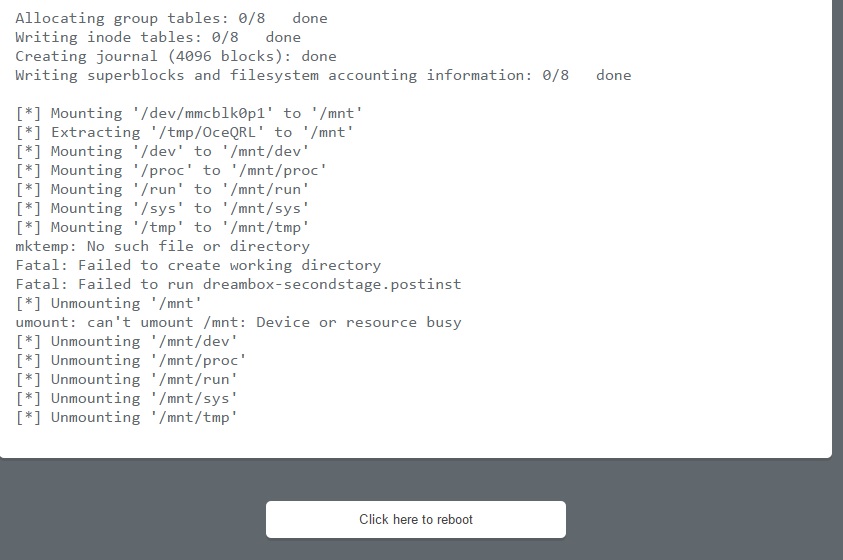Click the 'Allocating group tables' log line
The image size is (843, 560).
point(171,18)
